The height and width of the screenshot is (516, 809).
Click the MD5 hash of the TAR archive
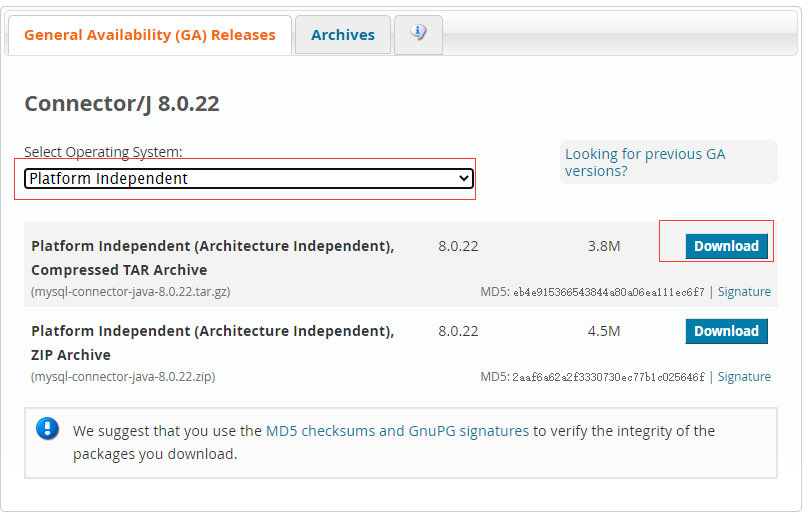[608, 292]
